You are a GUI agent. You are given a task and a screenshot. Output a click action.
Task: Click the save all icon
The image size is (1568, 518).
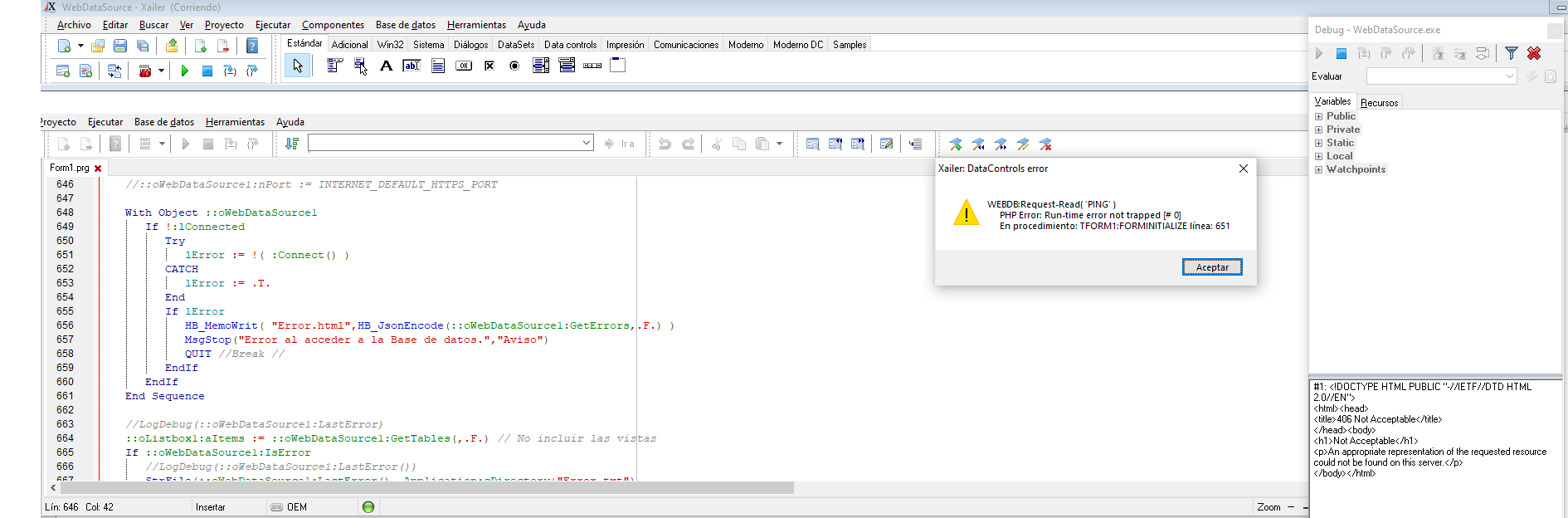[143, 46]
